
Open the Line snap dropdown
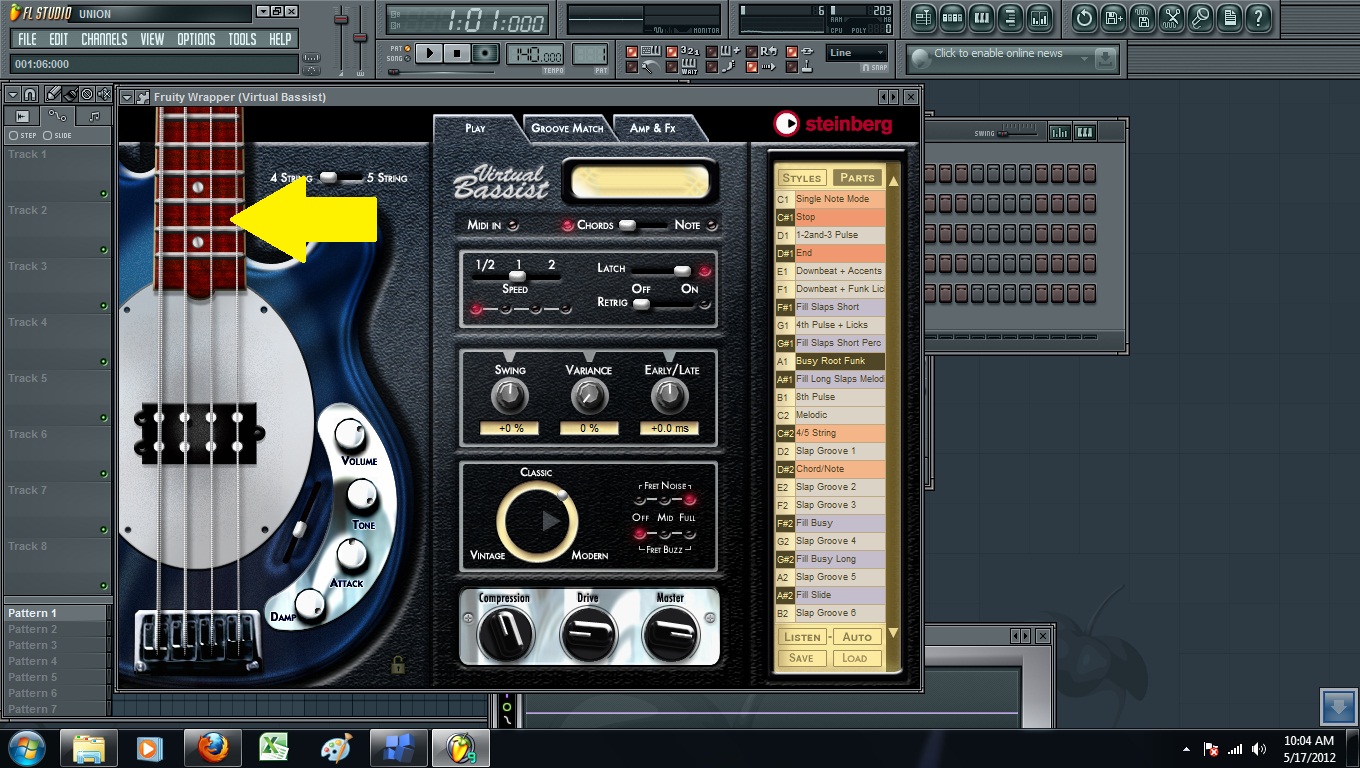(857, 53)
